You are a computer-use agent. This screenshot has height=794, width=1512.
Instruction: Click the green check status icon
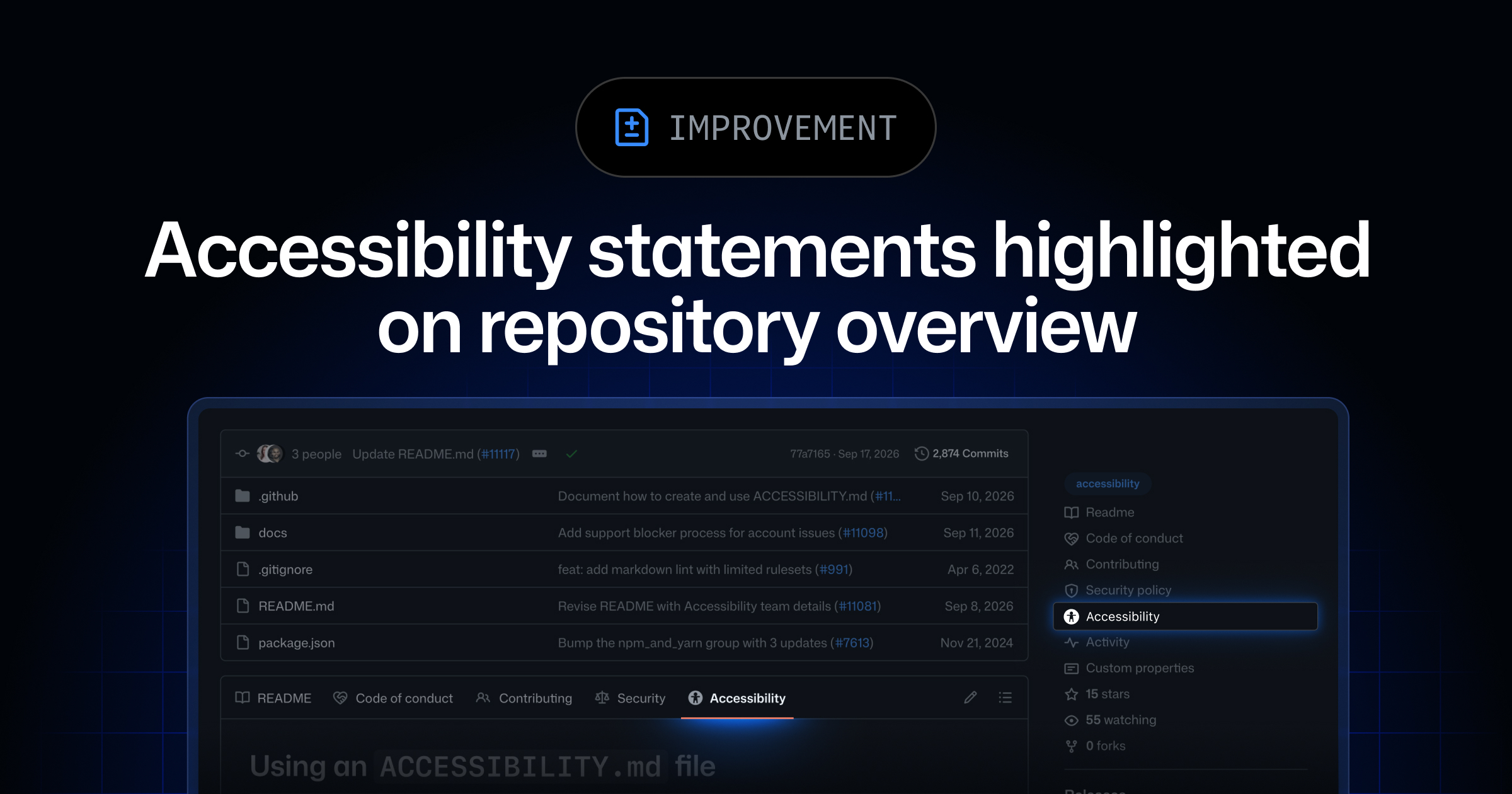[571, 454]
